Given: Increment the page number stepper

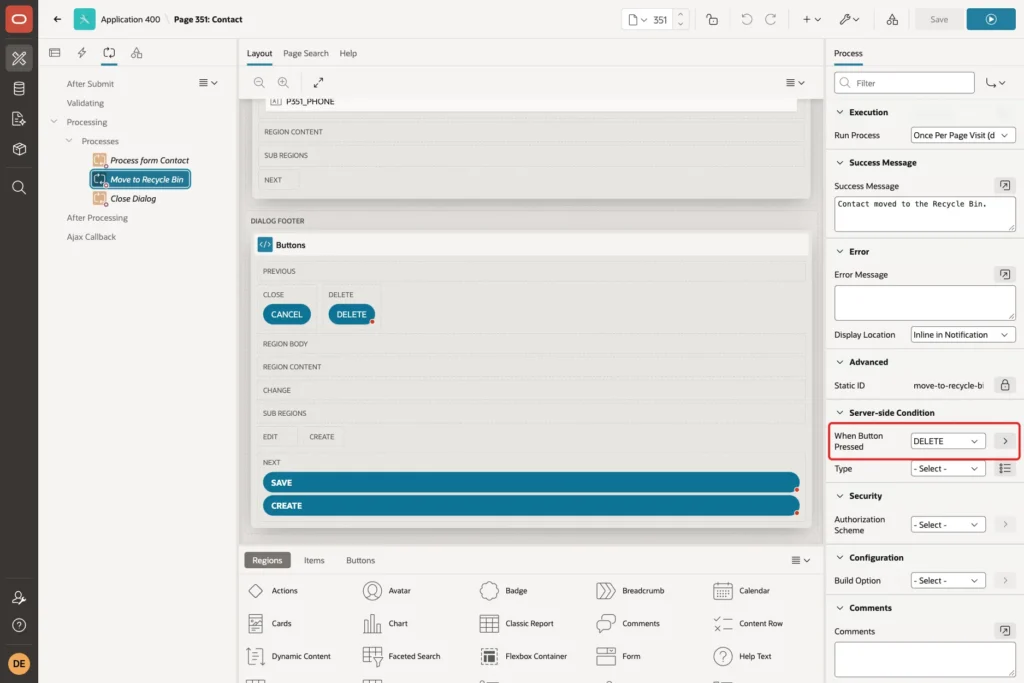Looking at the screenshot, I should coord(680,14).
